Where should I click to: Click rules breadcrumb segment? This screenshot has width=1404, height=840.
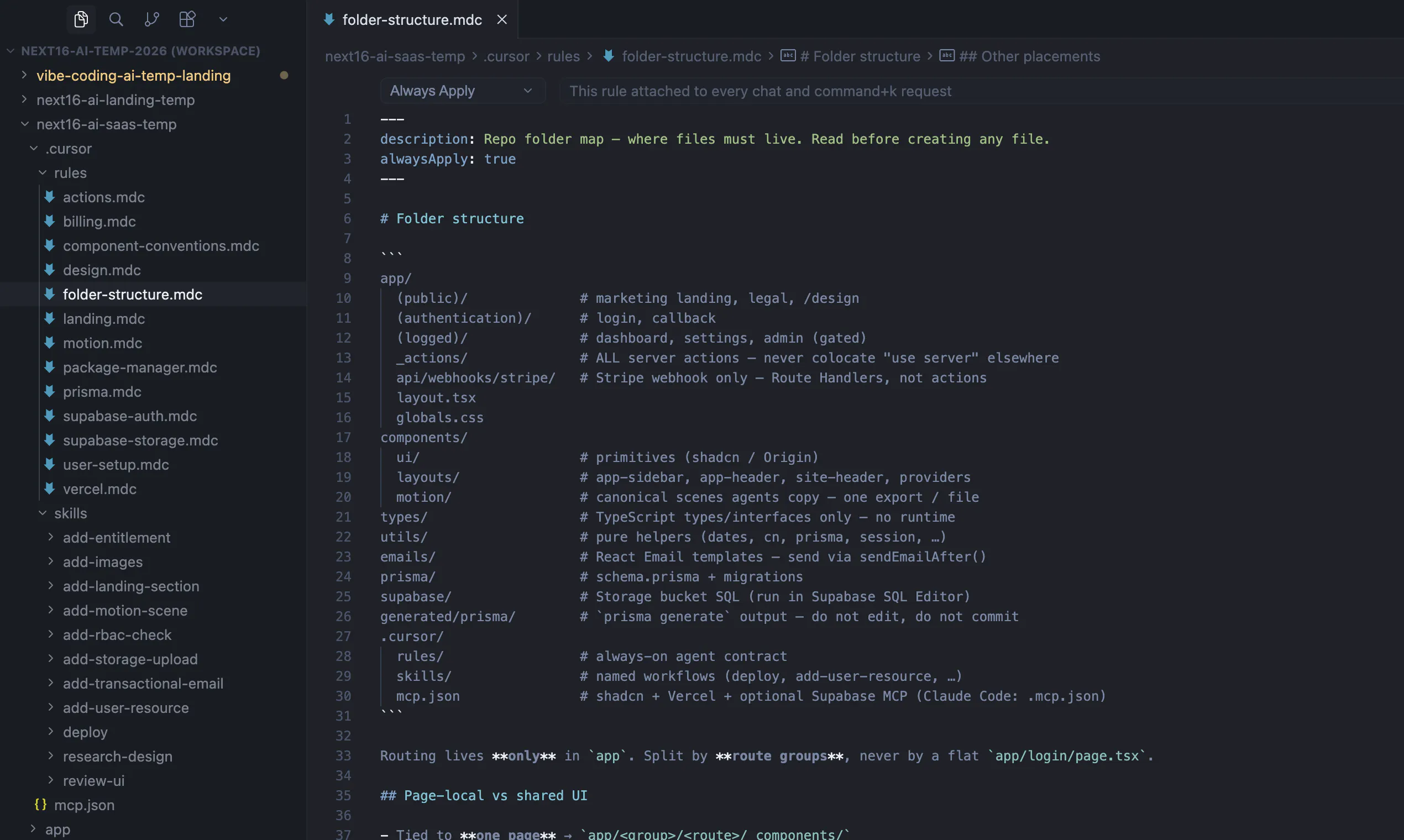tap(563, 56)
